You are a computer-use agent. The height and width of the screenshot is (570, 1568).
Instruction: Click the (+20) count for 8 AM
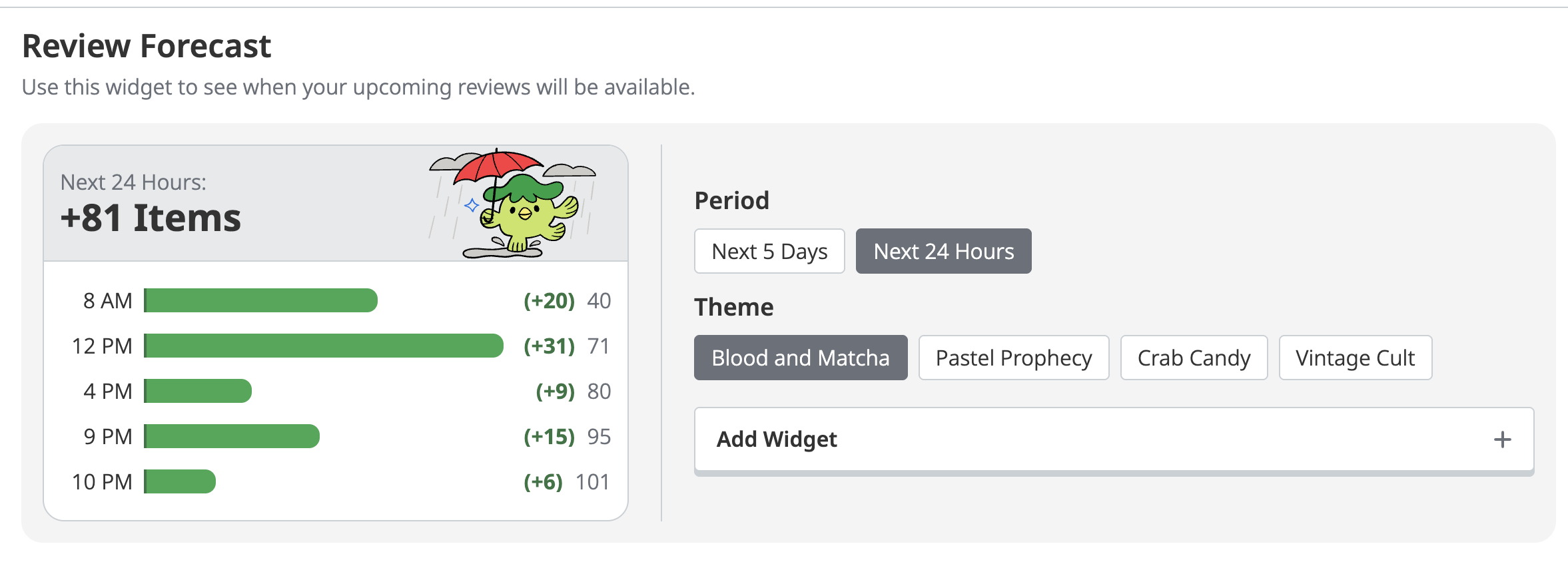(x=549, y=300)
